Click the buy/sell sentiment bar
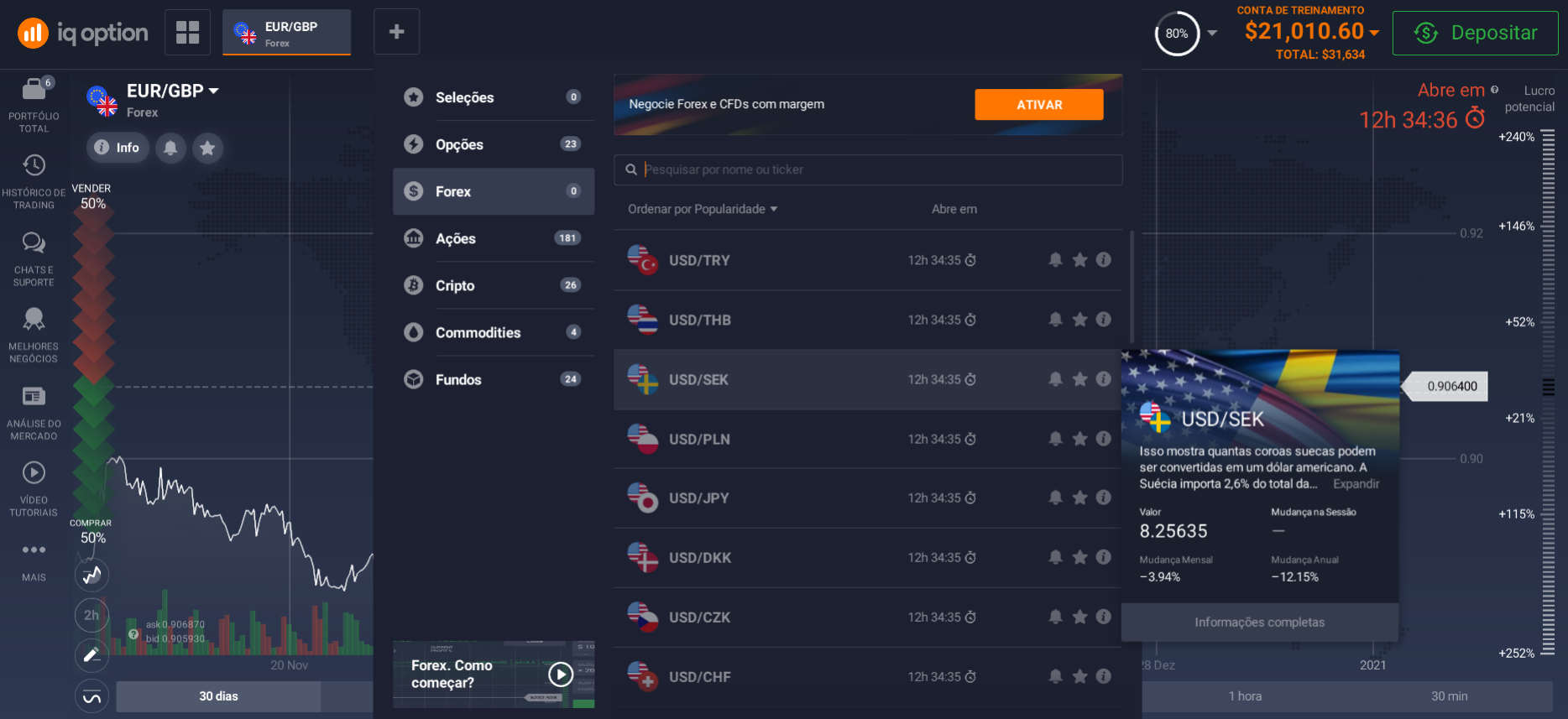The image size is (1568, 719). (93, 365)
